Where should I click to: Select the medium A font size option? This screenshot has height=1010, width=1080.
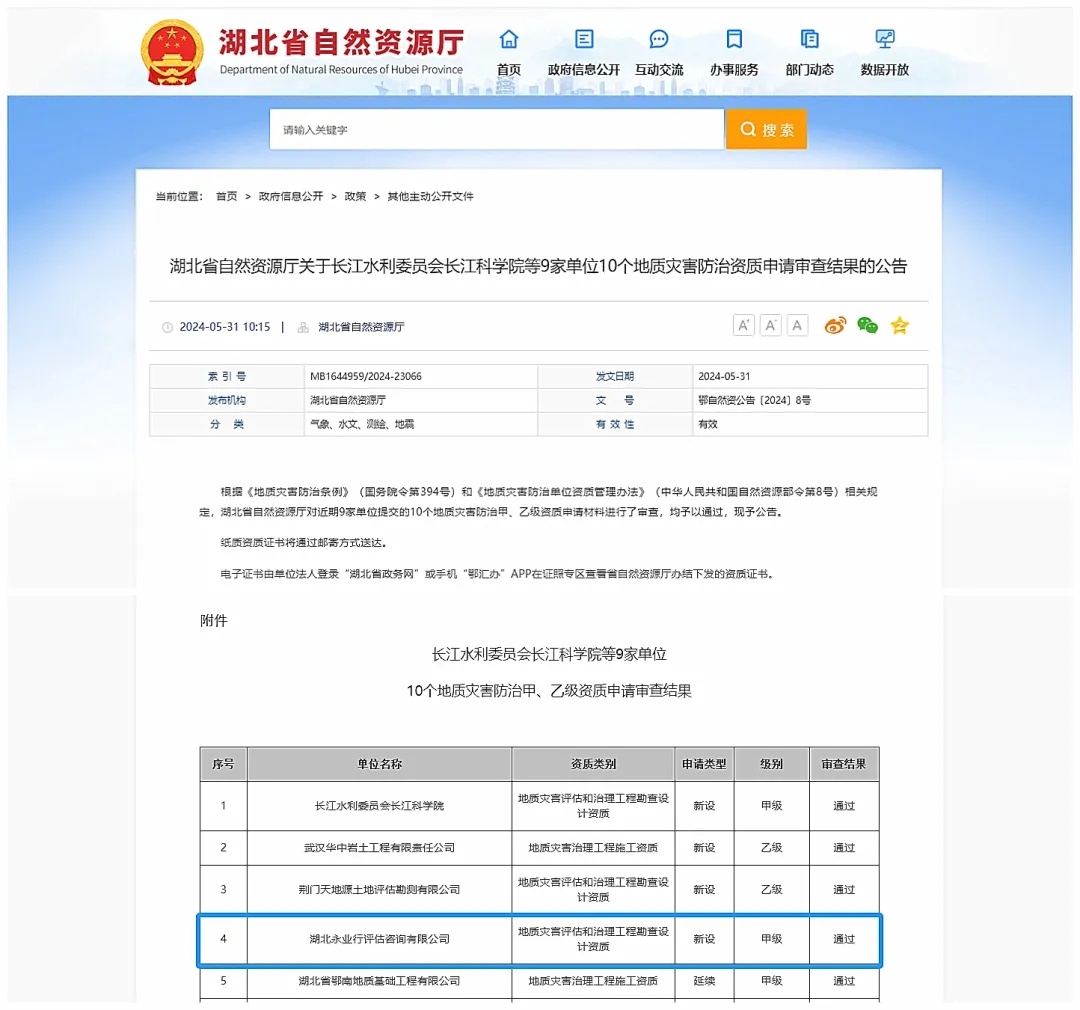771,325
